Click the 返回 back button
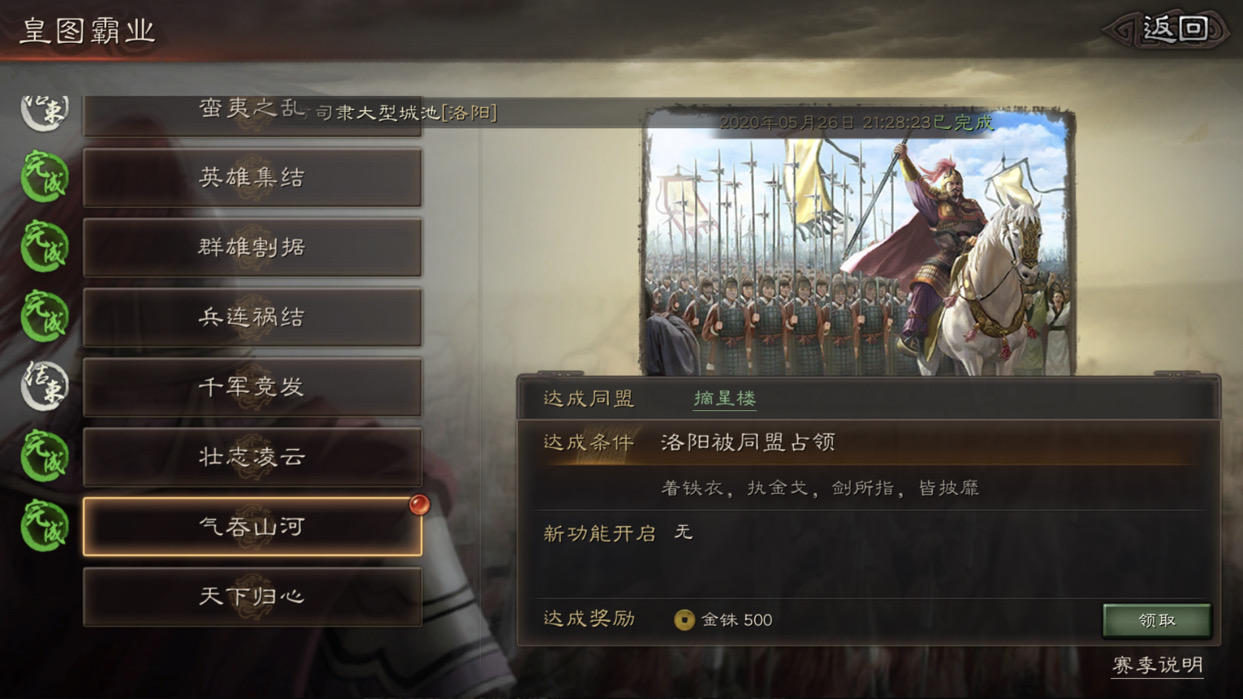 [1168, 29]
